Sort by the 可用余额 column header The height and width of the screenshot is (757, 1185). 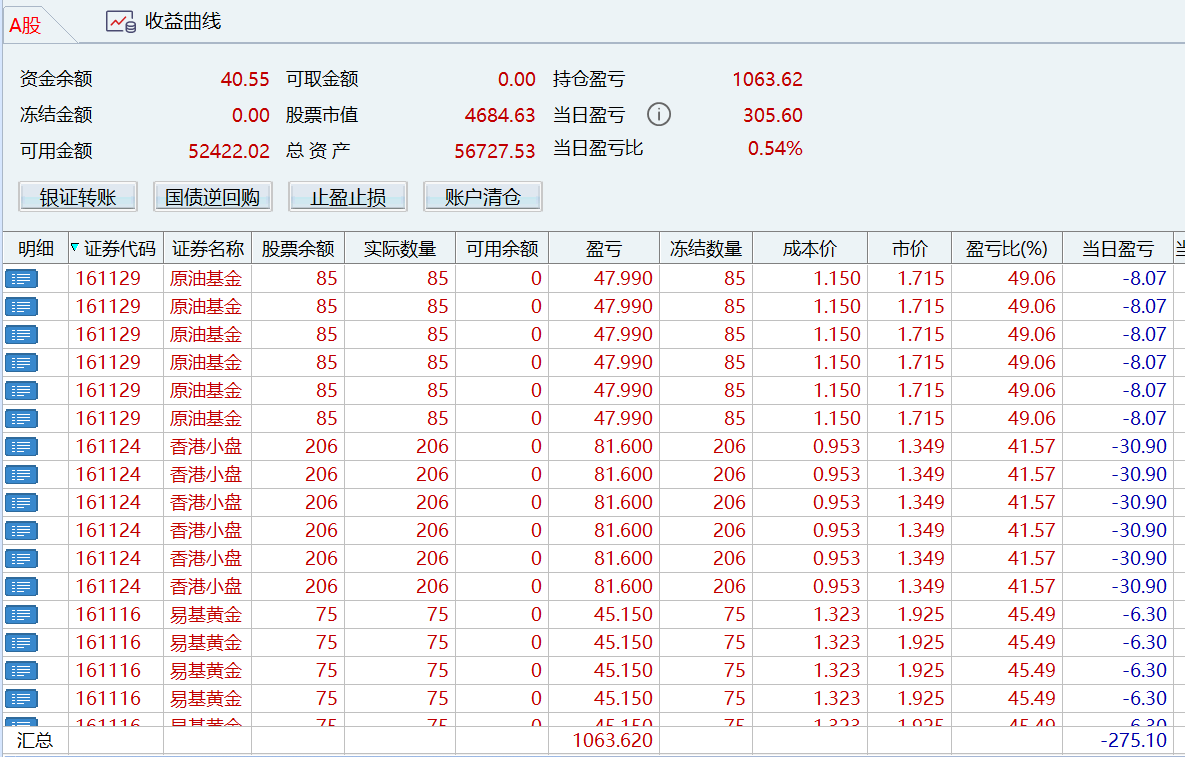pyautogui.click(x=502, y=249)
